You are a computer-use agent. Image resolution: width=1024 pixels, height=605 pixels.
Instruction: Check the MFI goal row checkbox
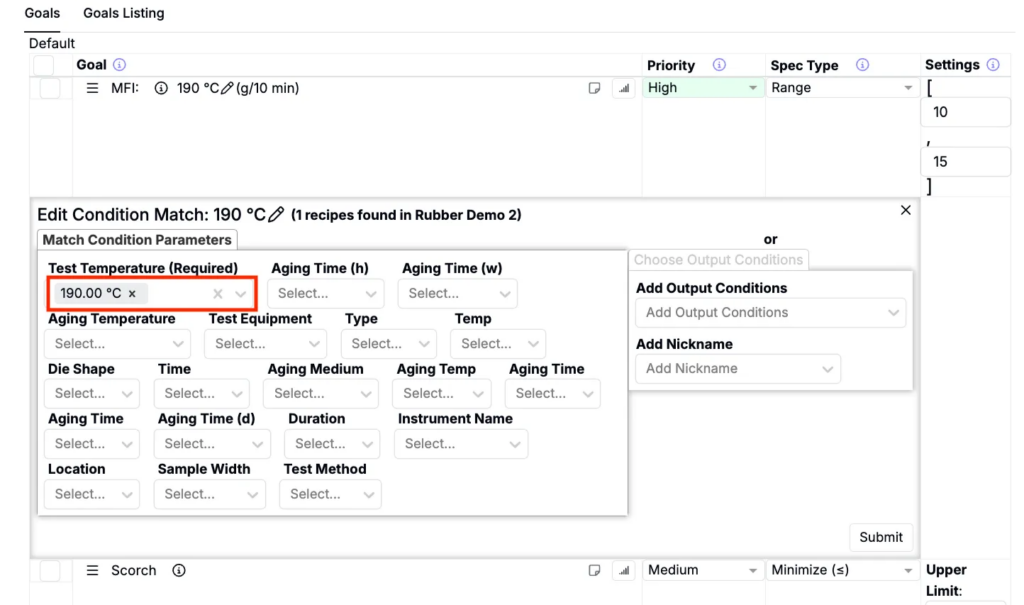pos(50,88)
